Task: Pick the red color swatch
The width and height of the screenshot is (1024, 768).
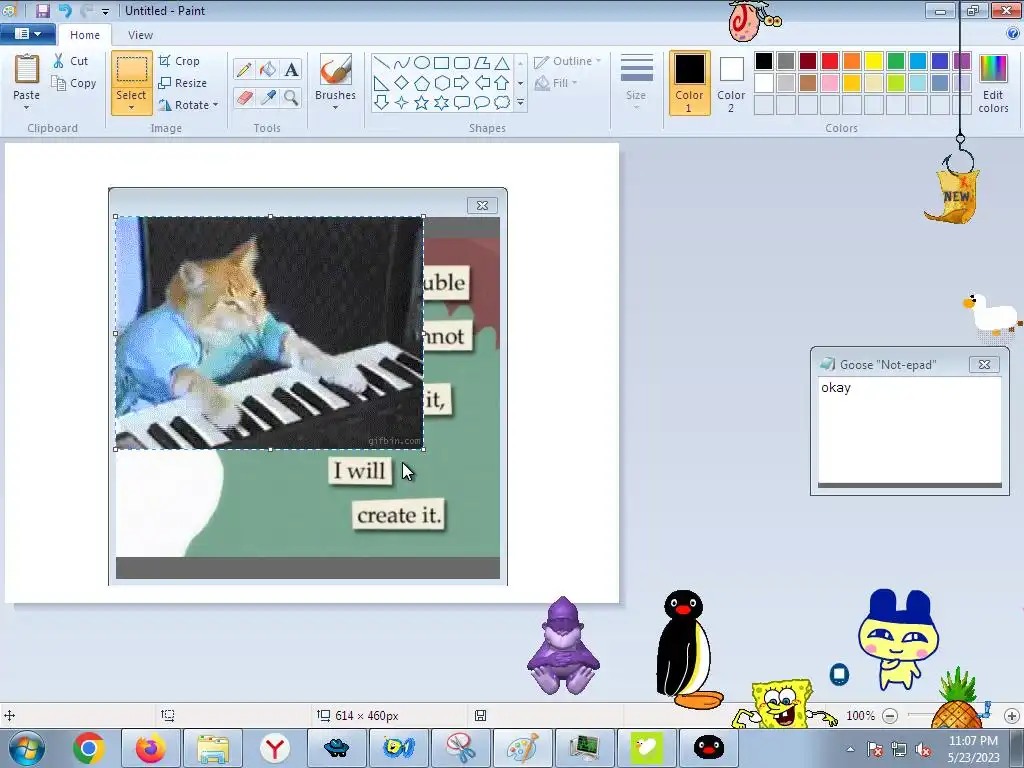Action: point(829,61)
